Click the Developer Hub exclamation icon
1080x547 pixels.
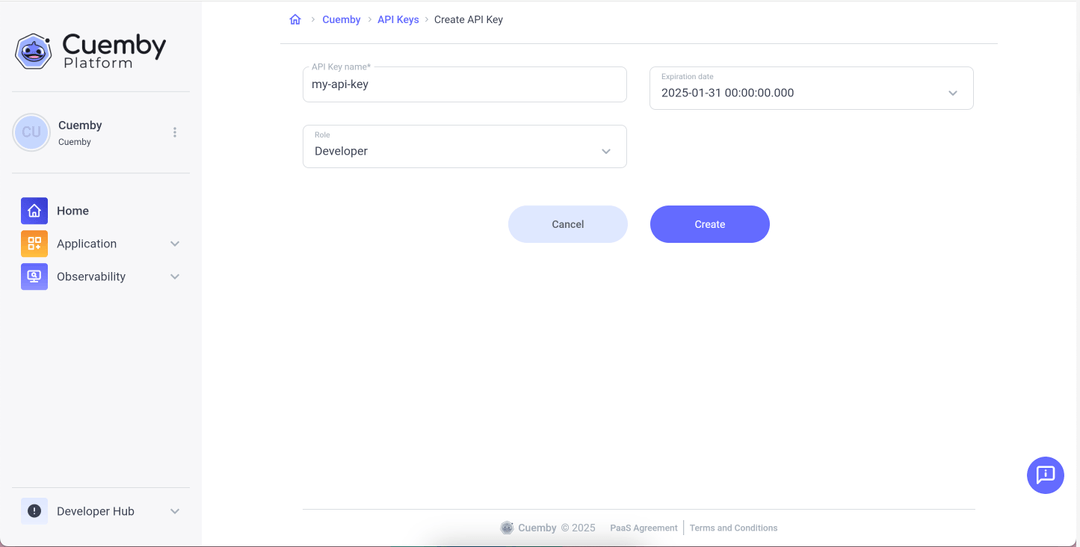point(34,511)
